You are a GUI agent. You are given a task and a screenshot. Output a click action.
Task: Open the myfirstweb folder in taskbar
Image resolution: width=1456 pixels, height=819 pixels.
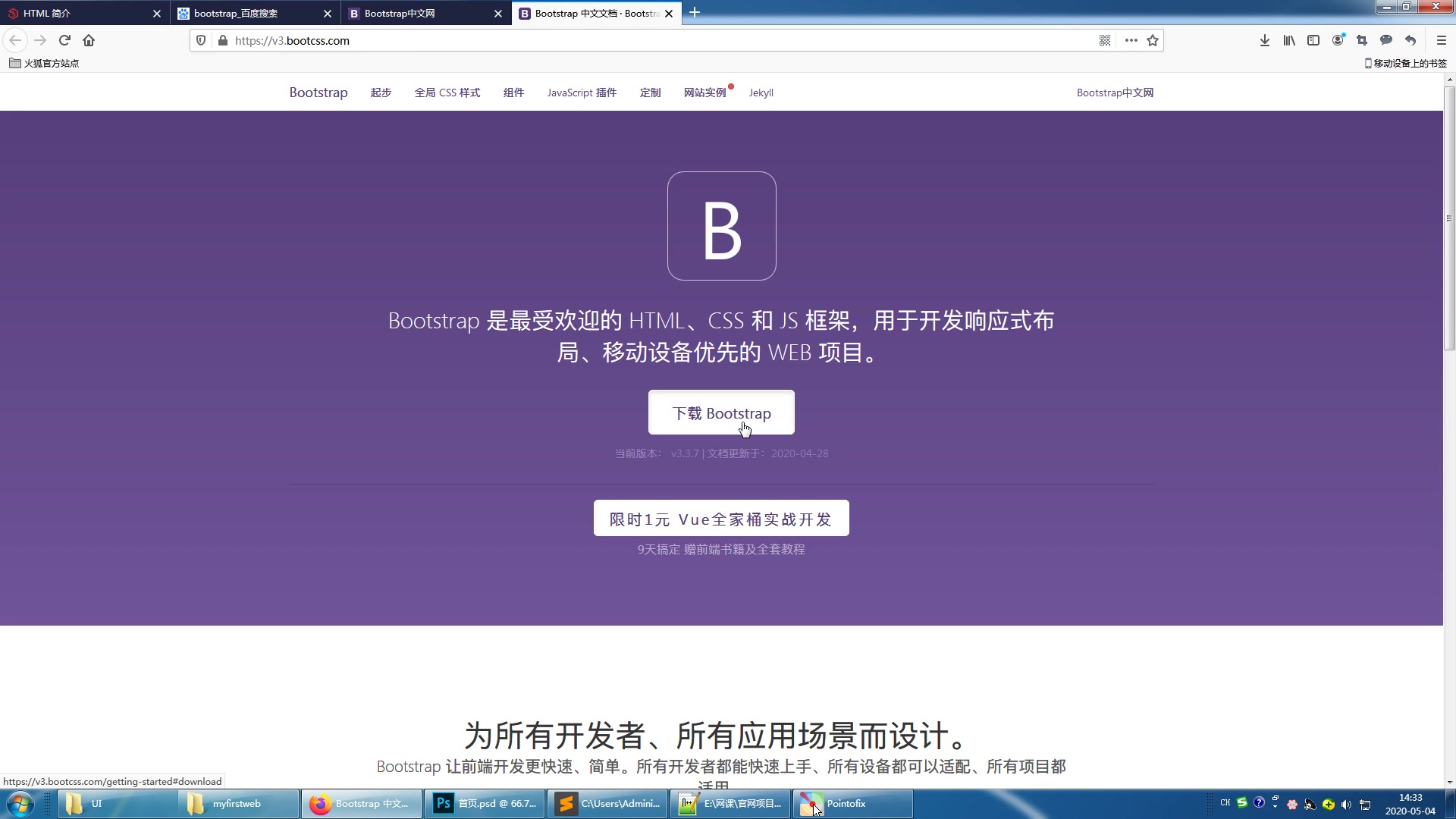pyautogui.click(x=239, y=804)
